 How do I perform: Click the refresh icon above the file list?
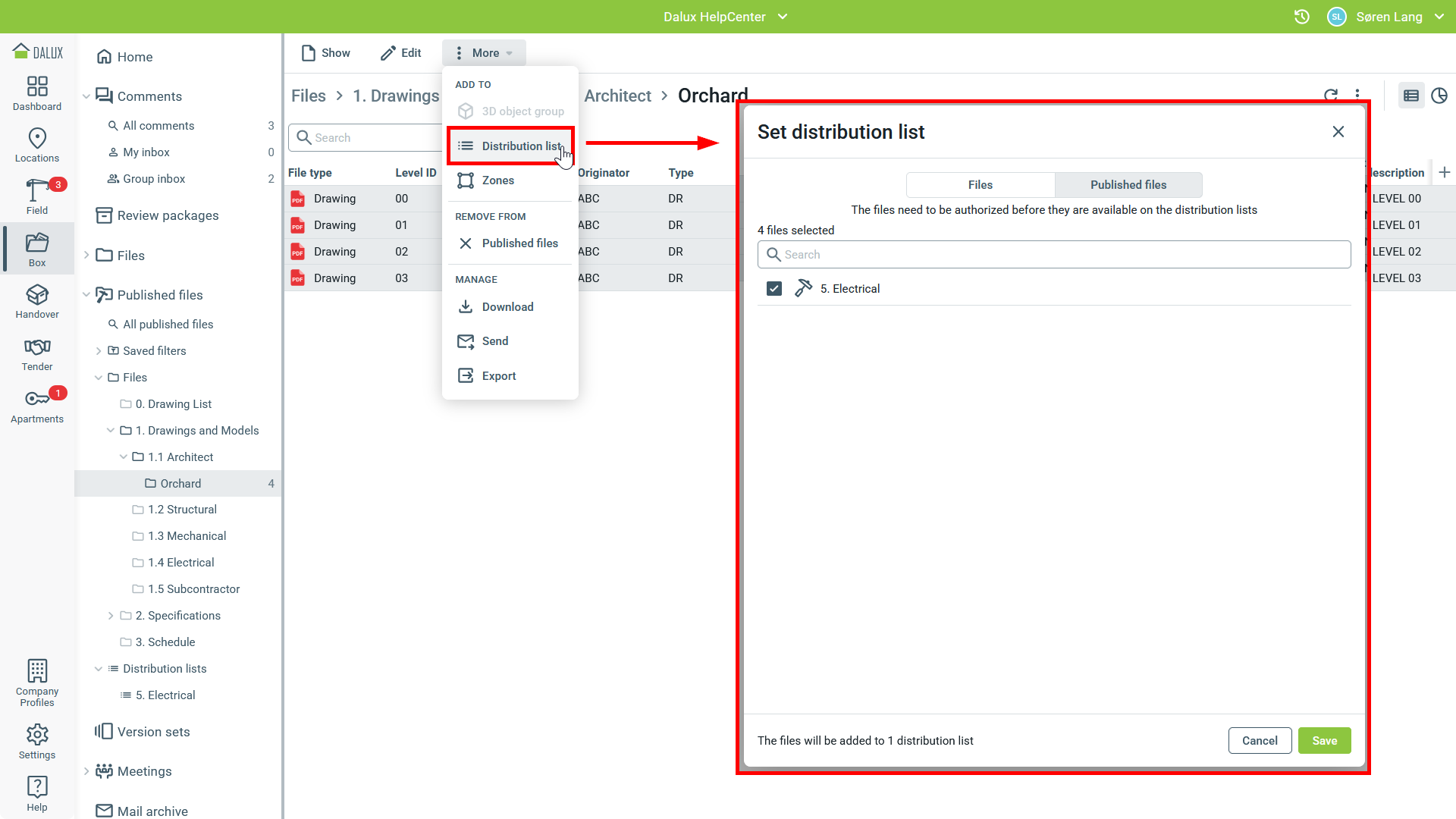point(1330,96)
